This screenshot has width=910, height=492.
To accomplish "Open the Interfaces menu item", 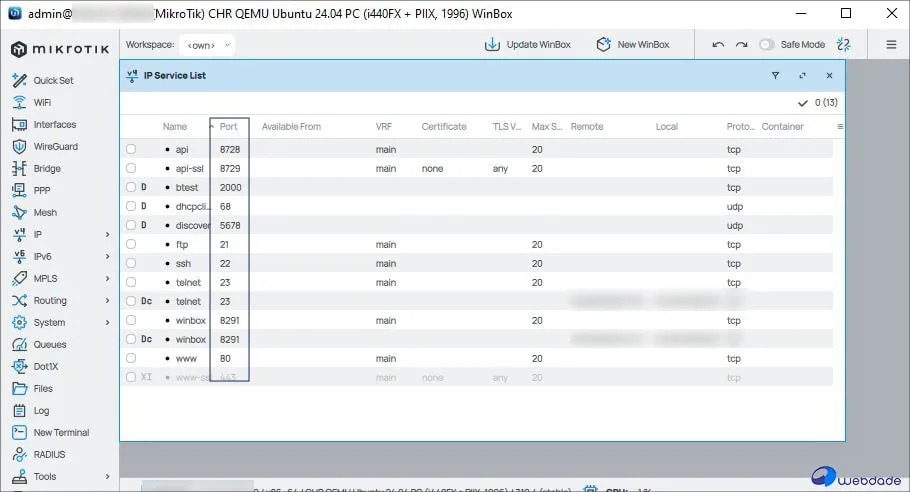I will (x=54, y=125).
